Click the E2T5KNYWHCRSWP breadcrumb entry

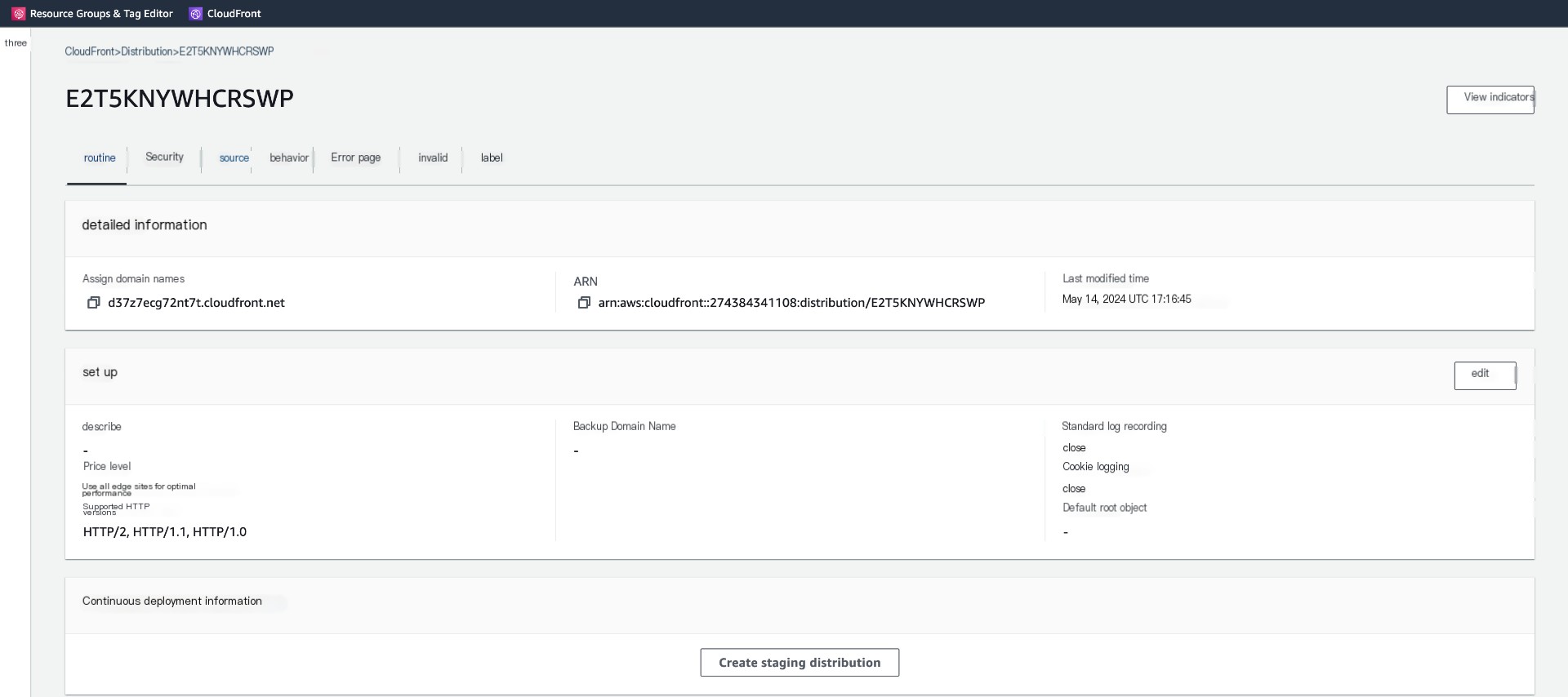click(x=226, y=51)
